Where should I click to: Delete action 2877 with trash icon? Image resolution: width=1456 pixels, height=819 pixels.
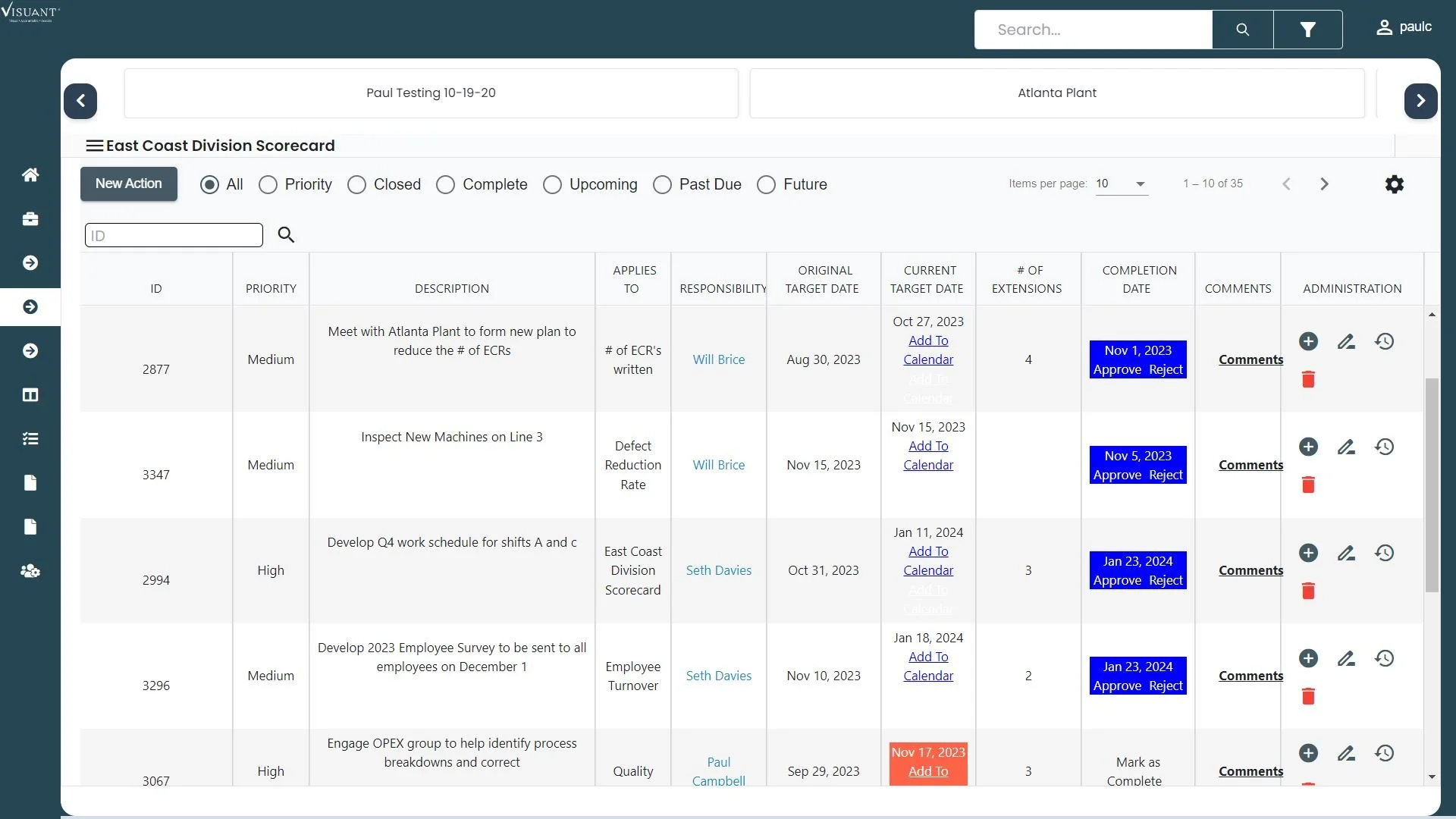pyautogui.click(x=1308, y=379)
